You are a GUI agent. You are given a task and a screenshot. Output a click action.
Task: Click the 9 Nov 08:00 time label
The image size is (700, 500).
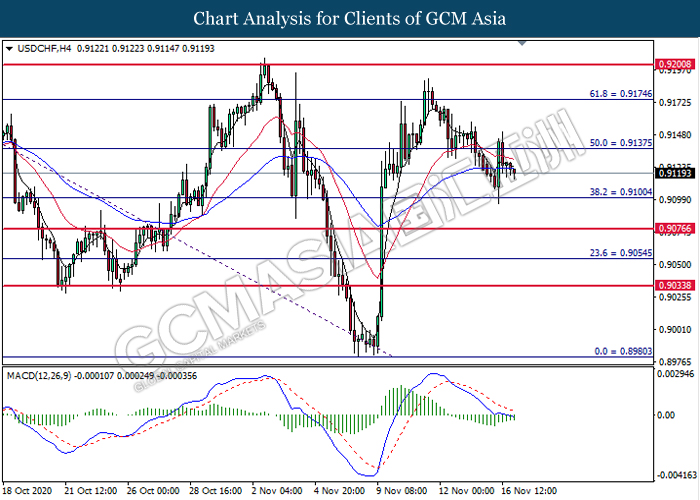click(402, 491)
